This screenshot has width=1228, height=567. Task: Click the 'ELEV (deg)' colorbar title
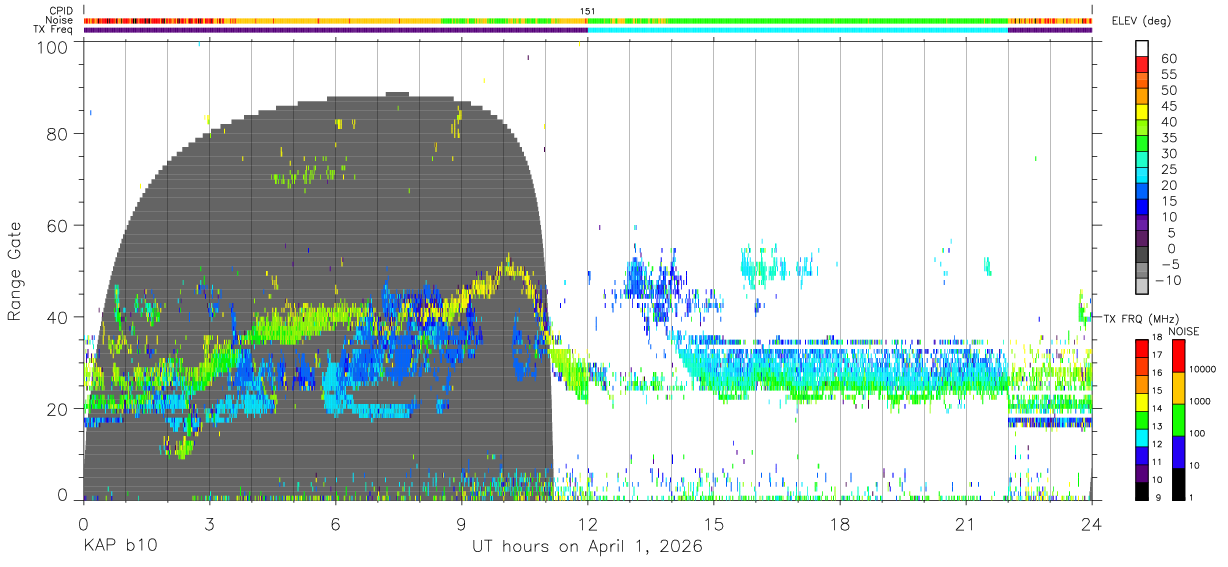click(1140, 21)
